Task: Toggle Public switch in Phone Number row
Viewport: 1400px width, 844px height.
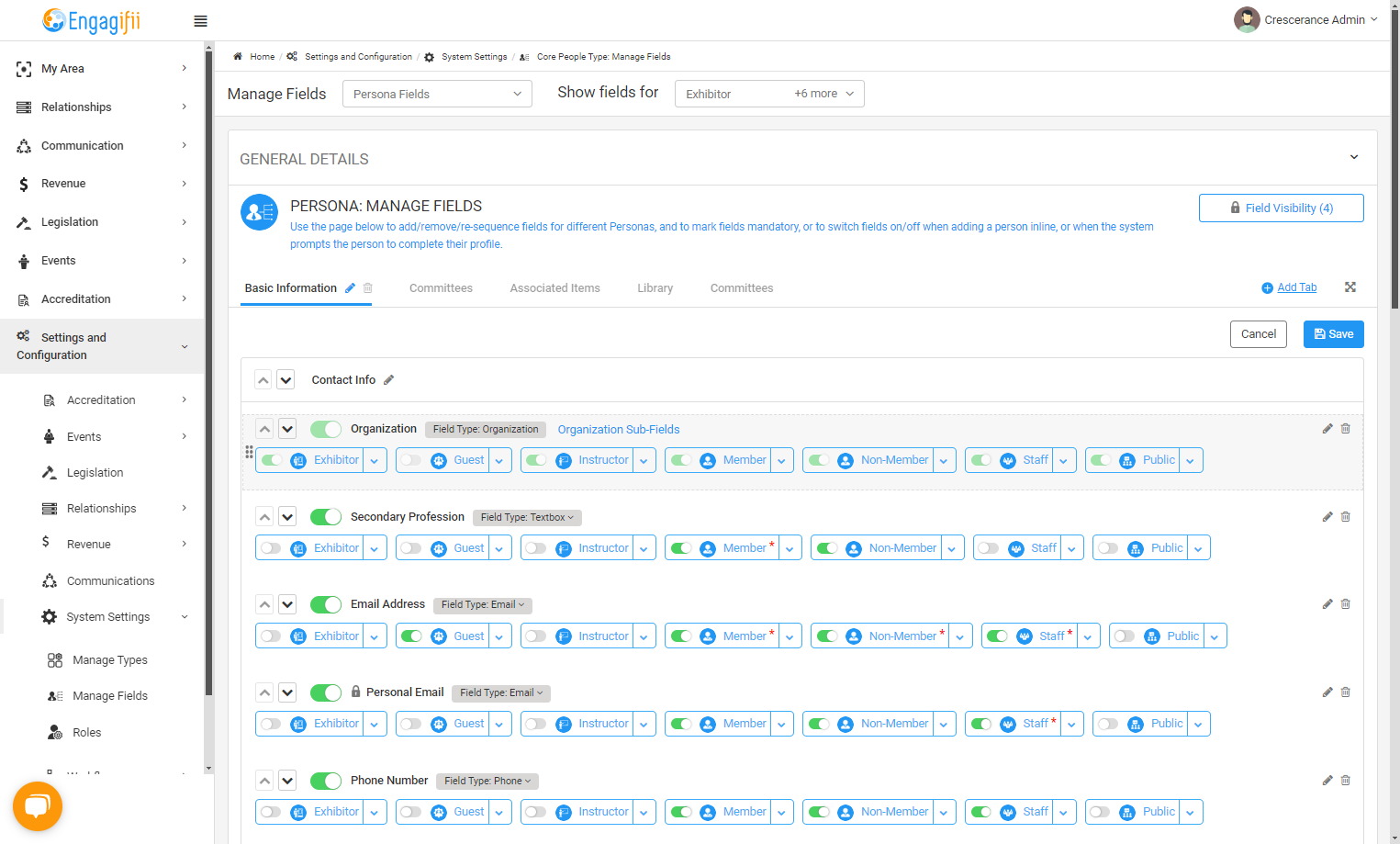Action: [1100, 812]
